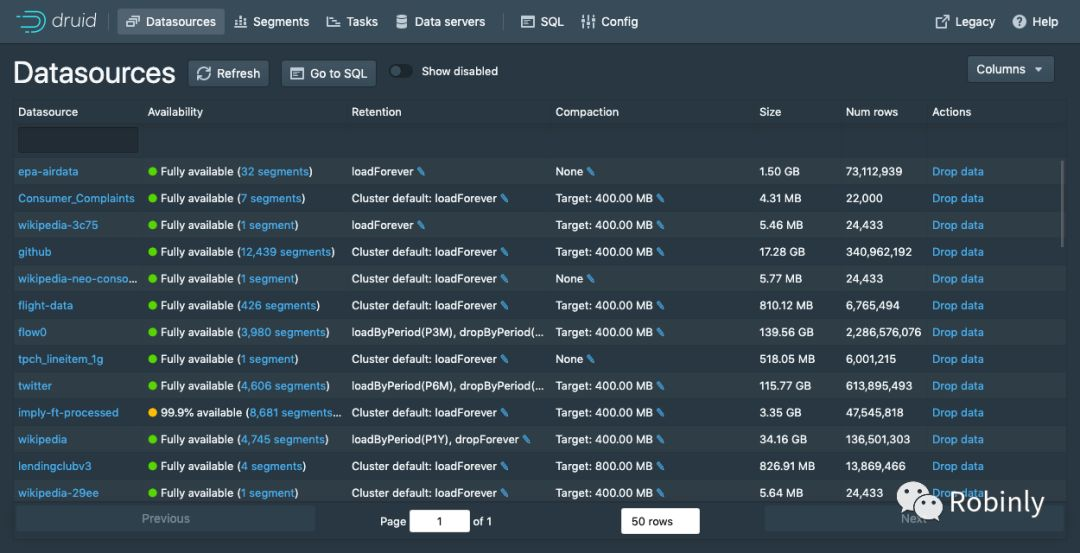Click Drop data for flow0
Viewport: 1080px width, 553px height.
[957, 333]
